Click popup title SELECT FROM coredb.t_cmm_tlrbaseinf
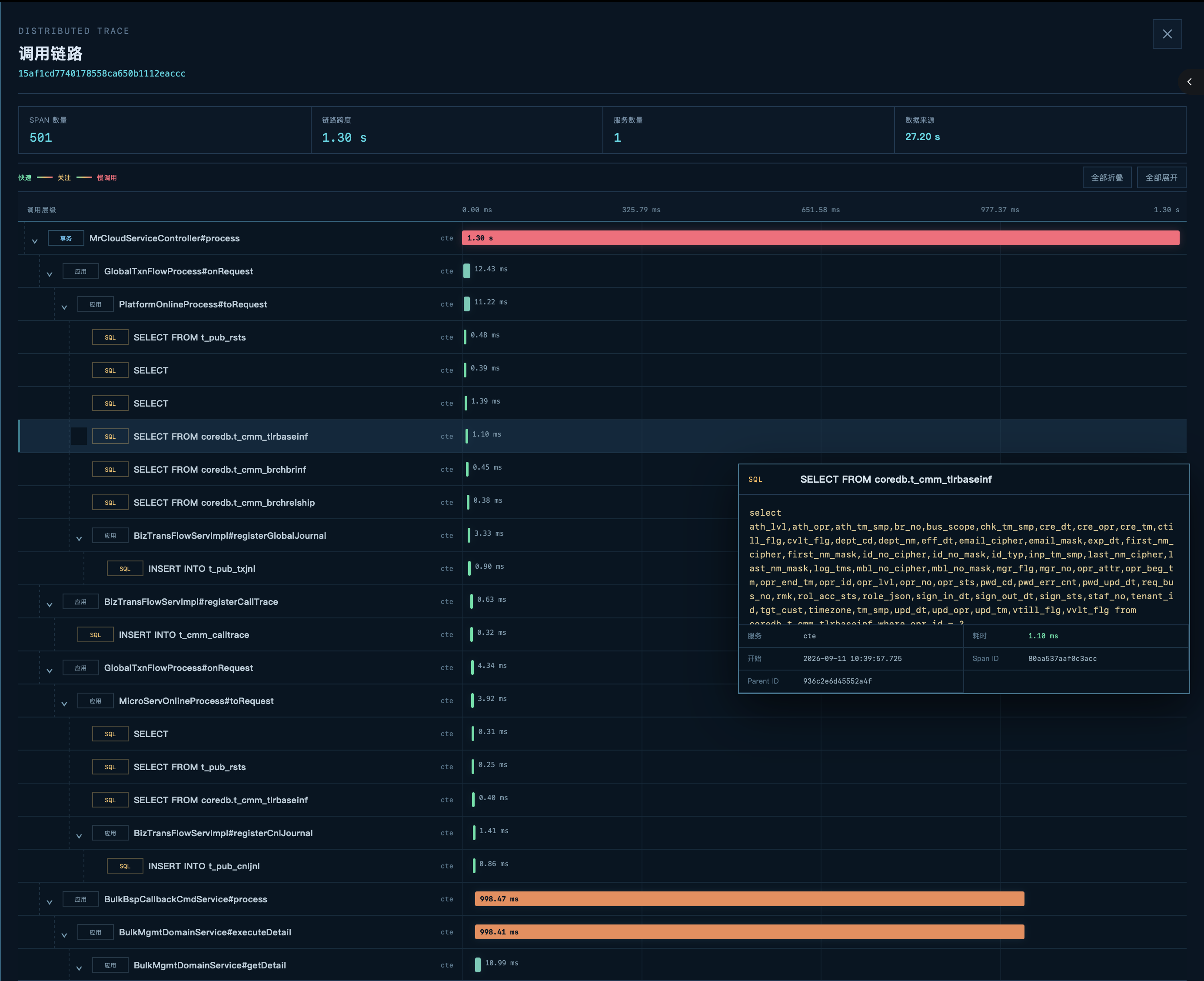 coord(896,479)
